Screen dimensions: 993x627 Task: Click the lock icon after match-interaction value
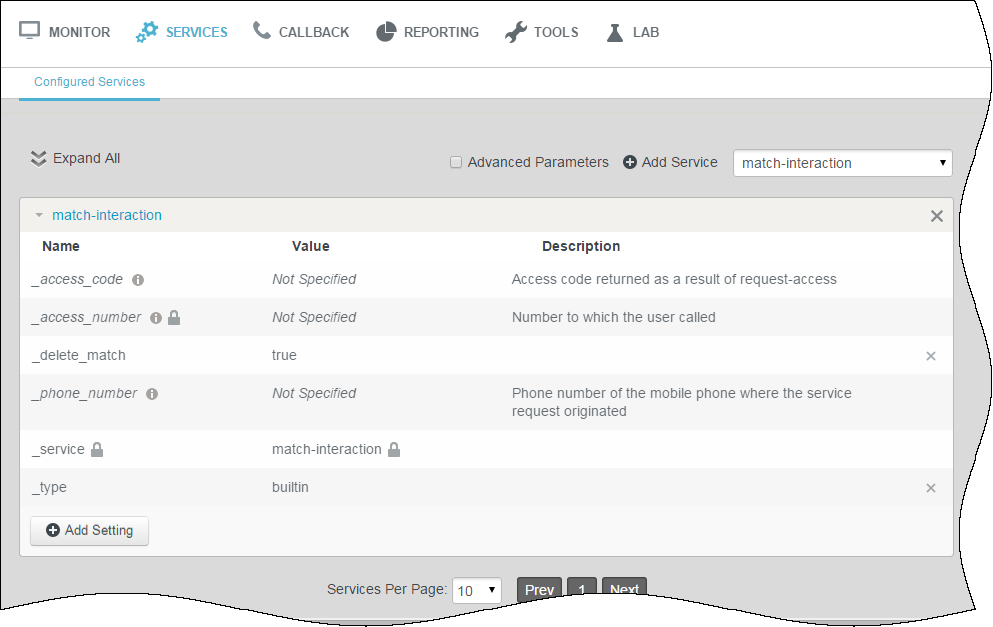click(394, 450)
